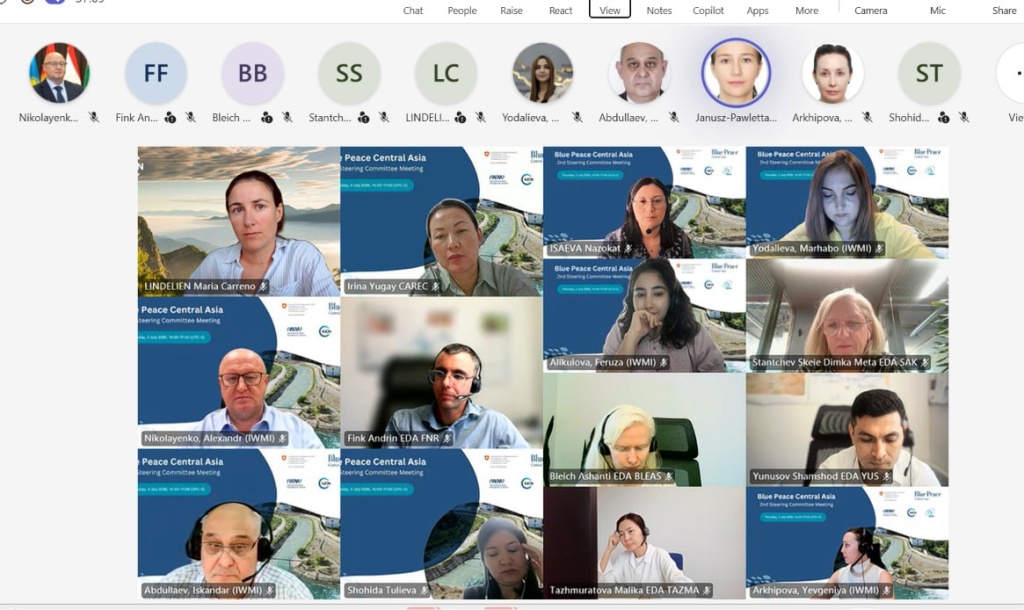Click mic icon on Bleich Ashanti EDA BLEAS tile
Image resolution: width=1024 pixels, height=610 pixels.
pos(669,476)
